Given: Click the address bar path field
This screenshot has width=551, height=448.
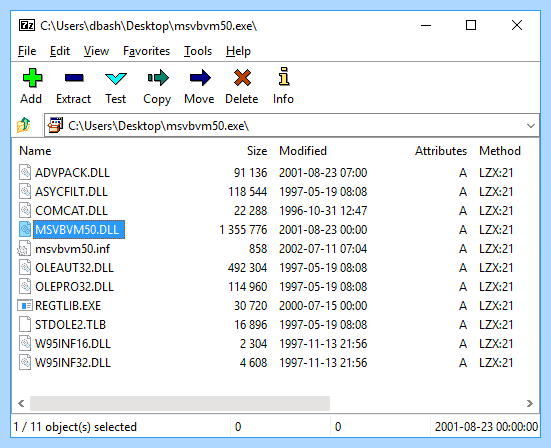Looking at the screenshot, I should click(292, 125).
